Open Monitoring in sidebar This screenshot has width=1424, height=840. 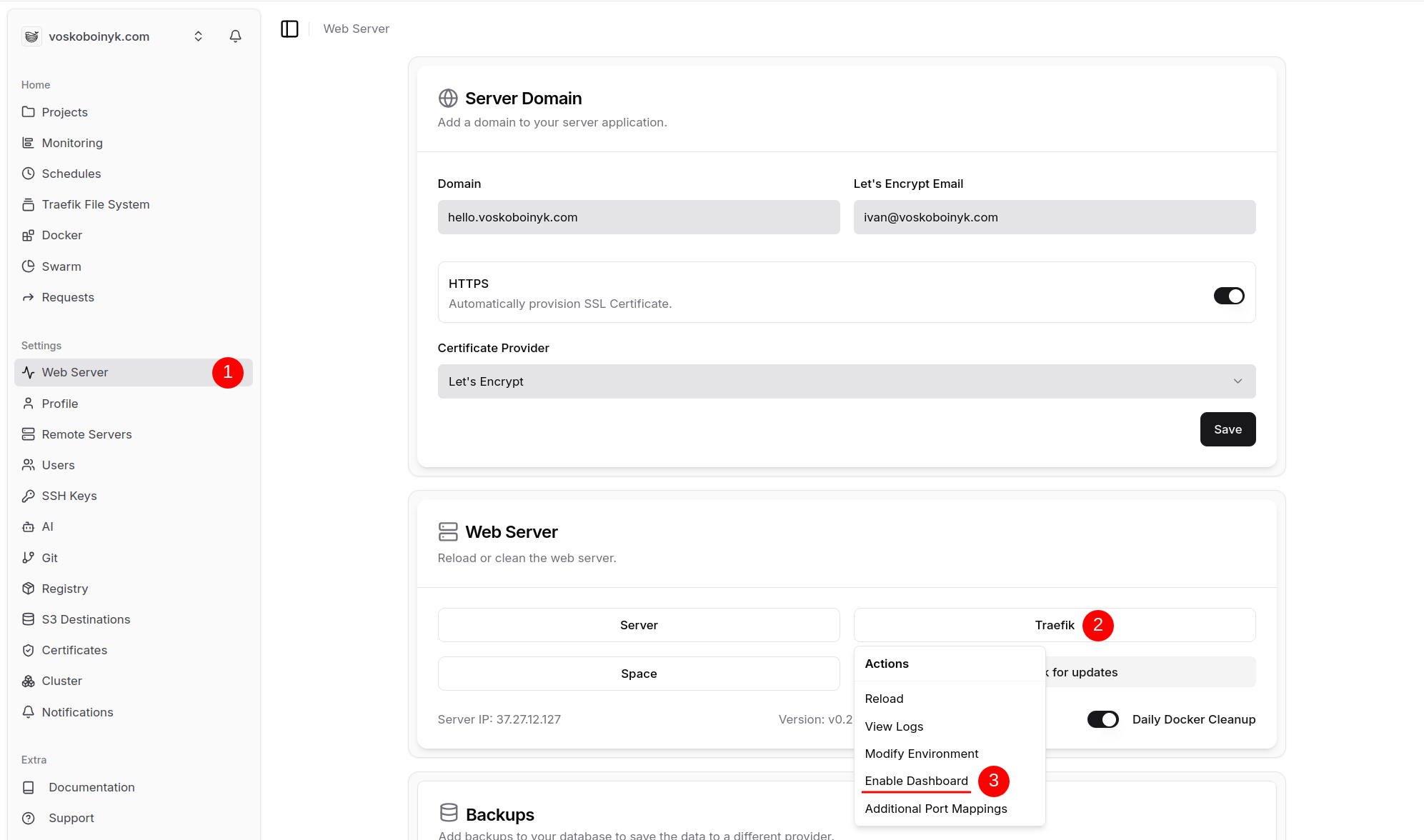pyautogui.click(x=133, y=143)
